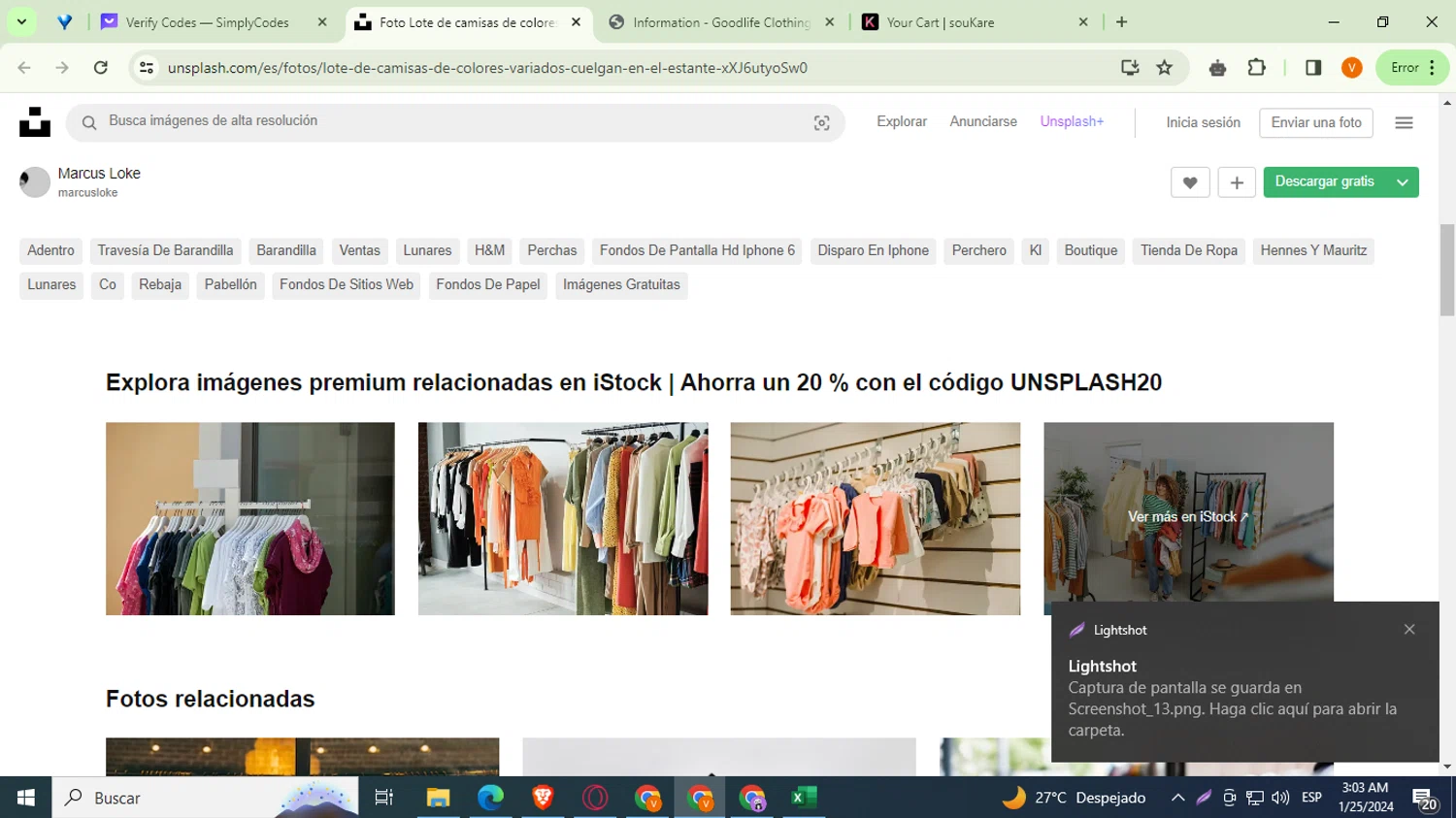The height and width of the screenshot is (818, 1456).
Task: Open Windows Start menu
Action: 25,798
